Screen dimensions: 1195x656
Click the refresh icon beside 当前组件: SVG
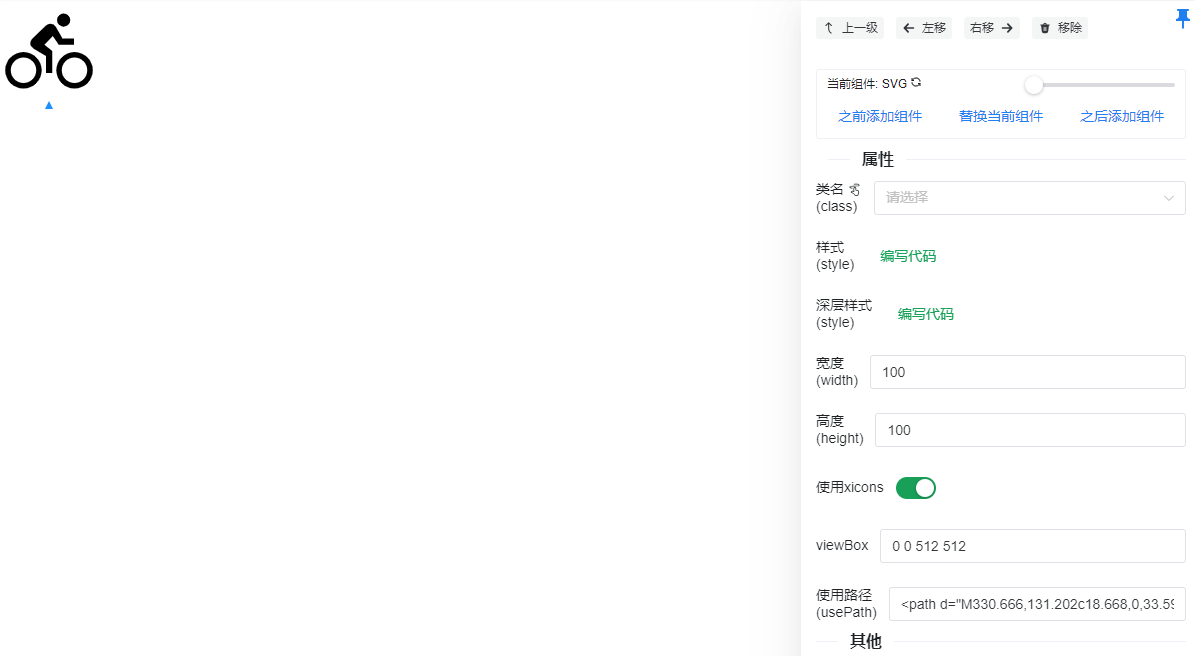pos(916,83)
